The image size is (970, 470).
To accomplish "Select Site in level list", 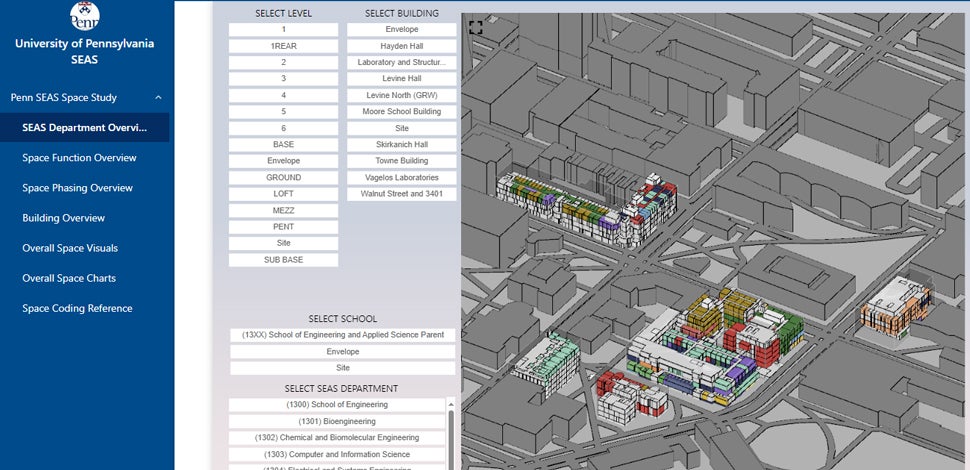I will pyautogui.click(x=283, y=243).
